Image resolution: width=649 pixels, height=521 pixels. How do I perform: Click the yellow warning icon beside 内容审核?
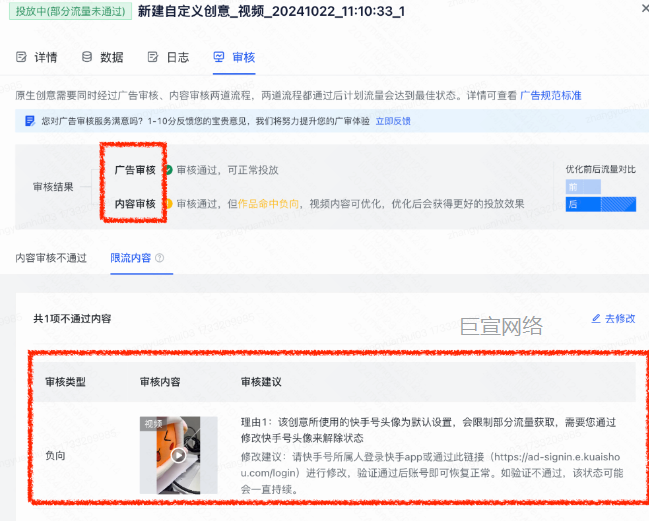(x=168, y=204)
